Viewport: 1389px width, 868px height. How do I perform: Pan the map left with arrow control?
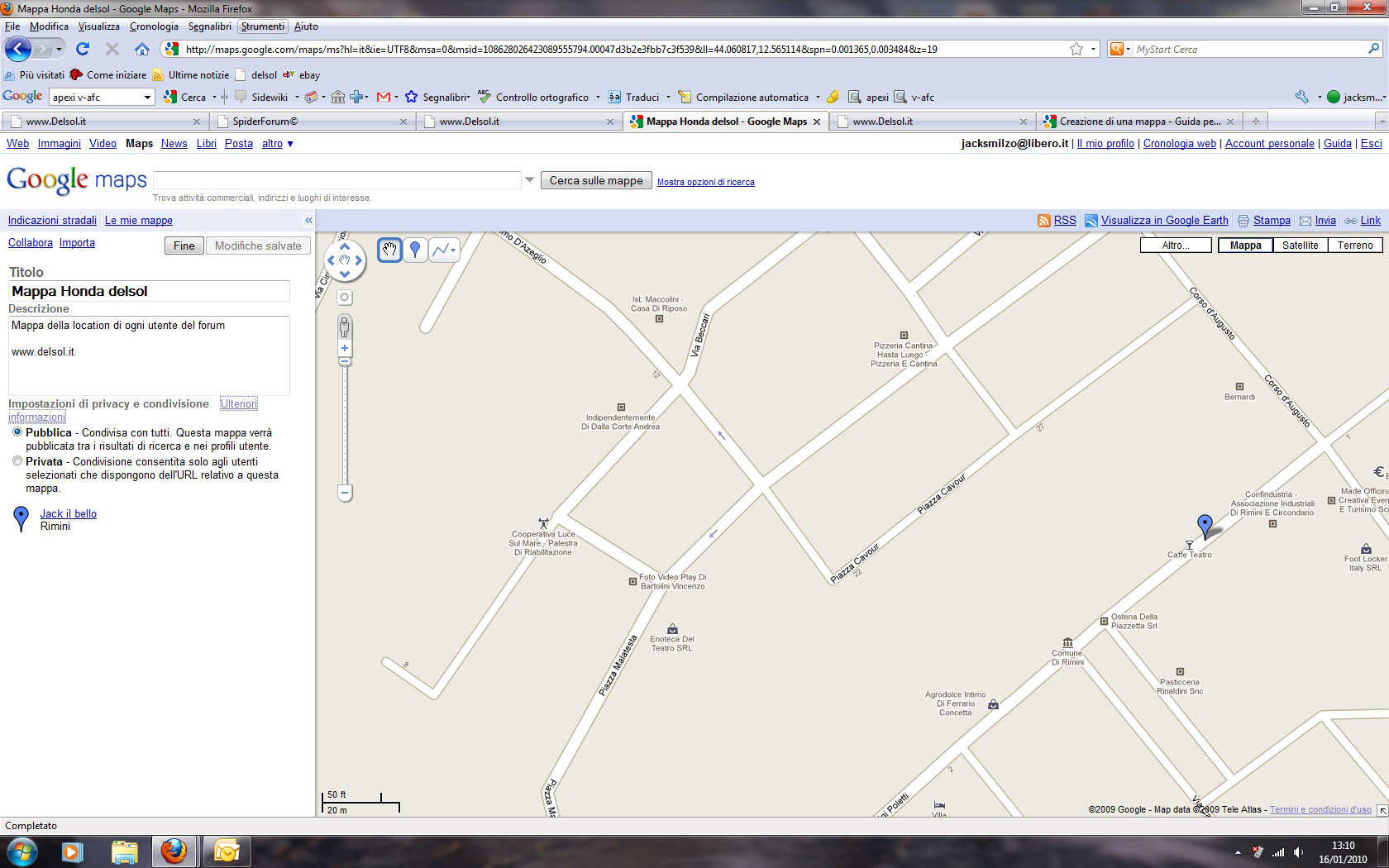[331, 260]
